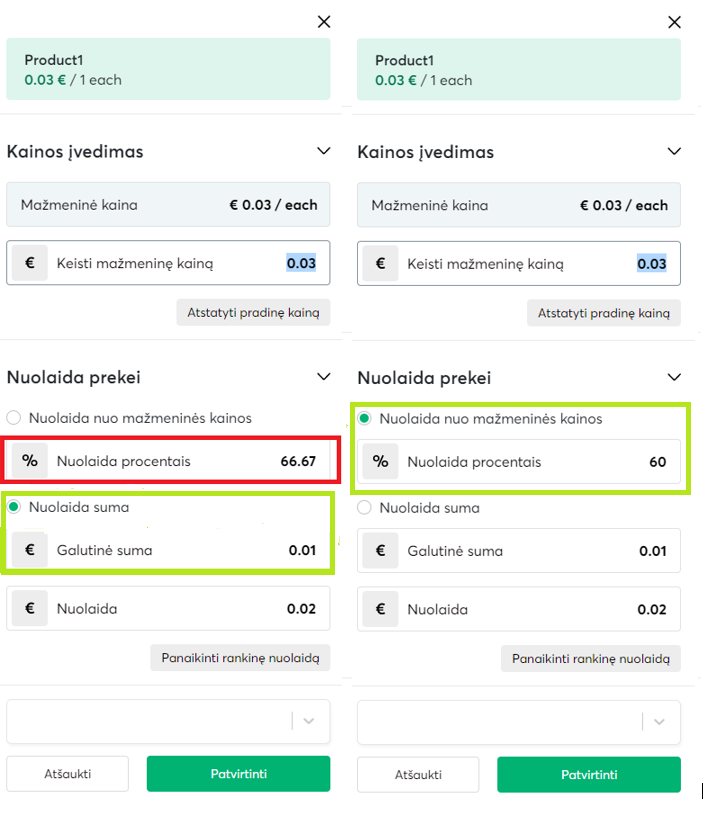Click the percent icon in the left panel
This screenshot has height=816, width=705.
[x=30, y=462]
